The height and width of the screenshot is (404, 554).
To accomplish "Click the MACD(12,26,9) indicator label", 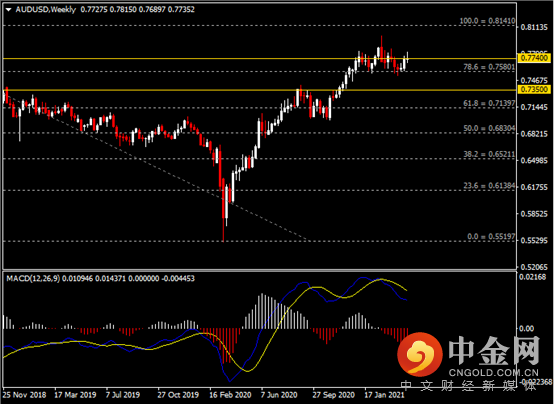I will [x=33, y=279].
